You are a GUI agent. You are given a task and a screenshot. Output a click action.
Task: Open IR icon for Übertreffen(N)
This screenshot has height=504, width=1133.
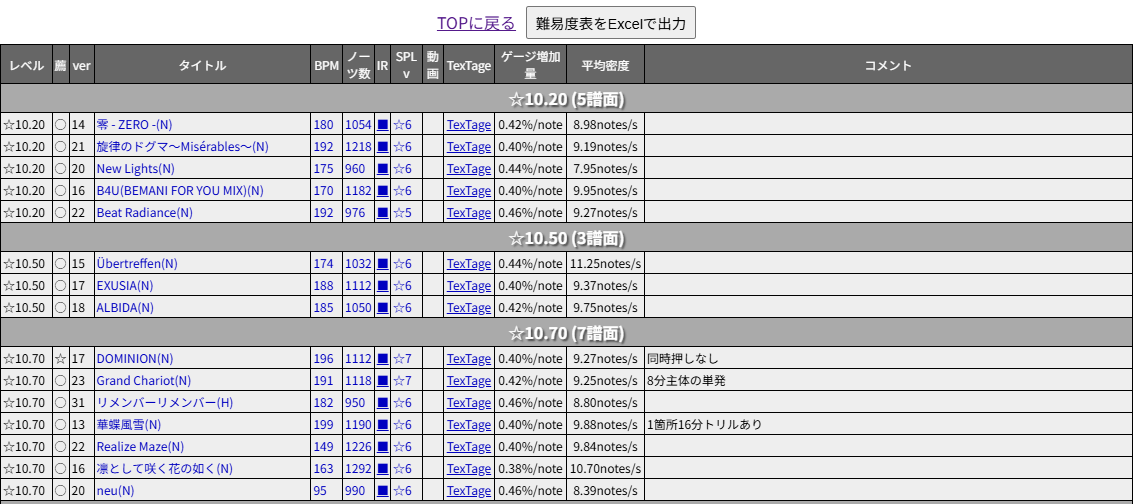click(x=383, y=264)
